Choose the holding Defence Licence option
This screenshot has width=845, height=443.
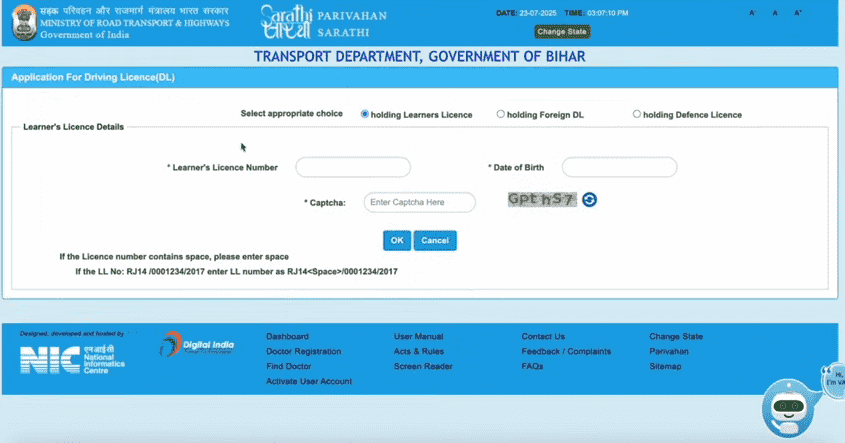tap(637, 114)
